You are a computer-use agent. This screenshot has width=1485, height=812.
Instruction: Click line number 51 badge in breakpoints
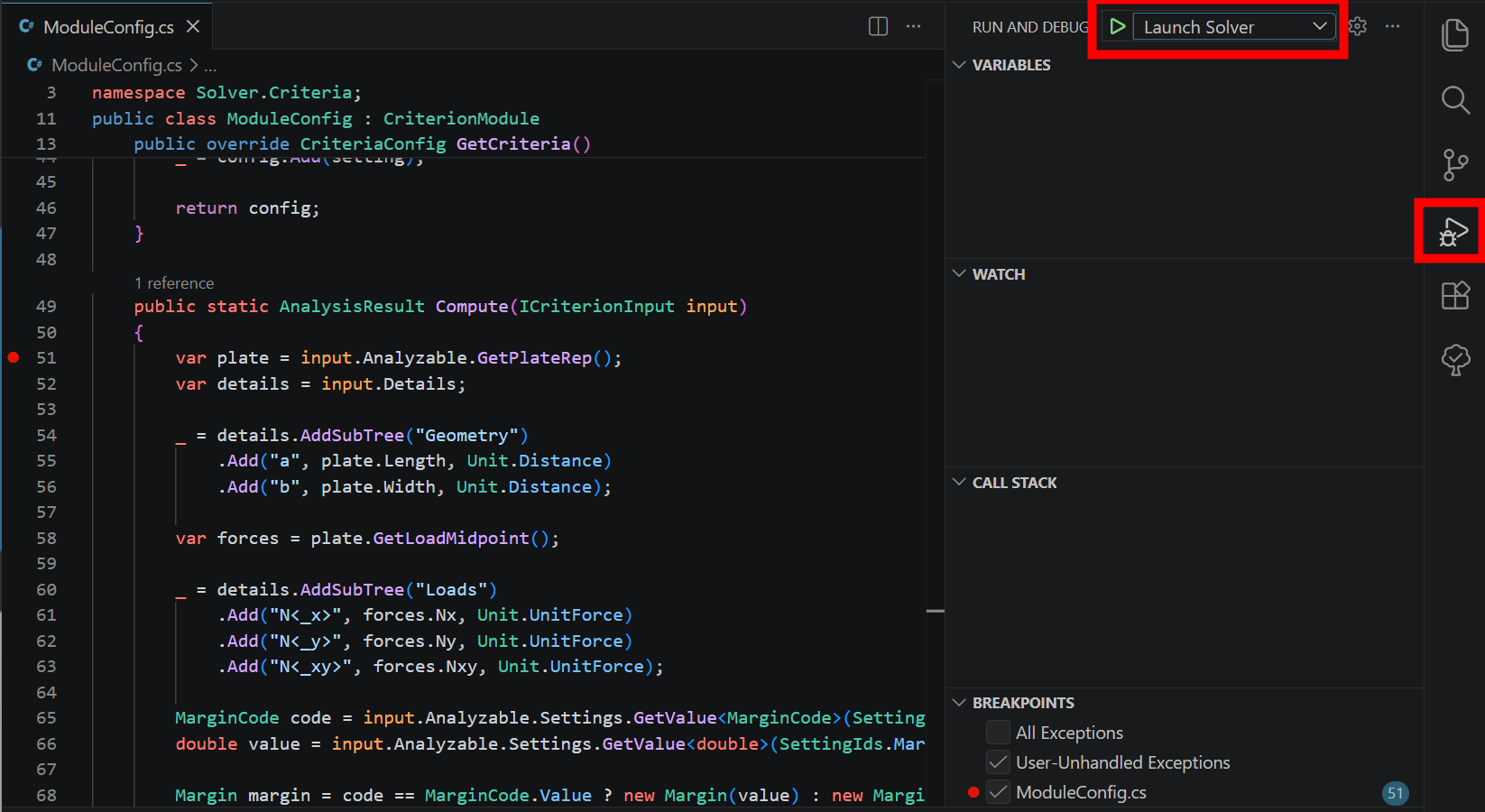(x=1395, y=793)
